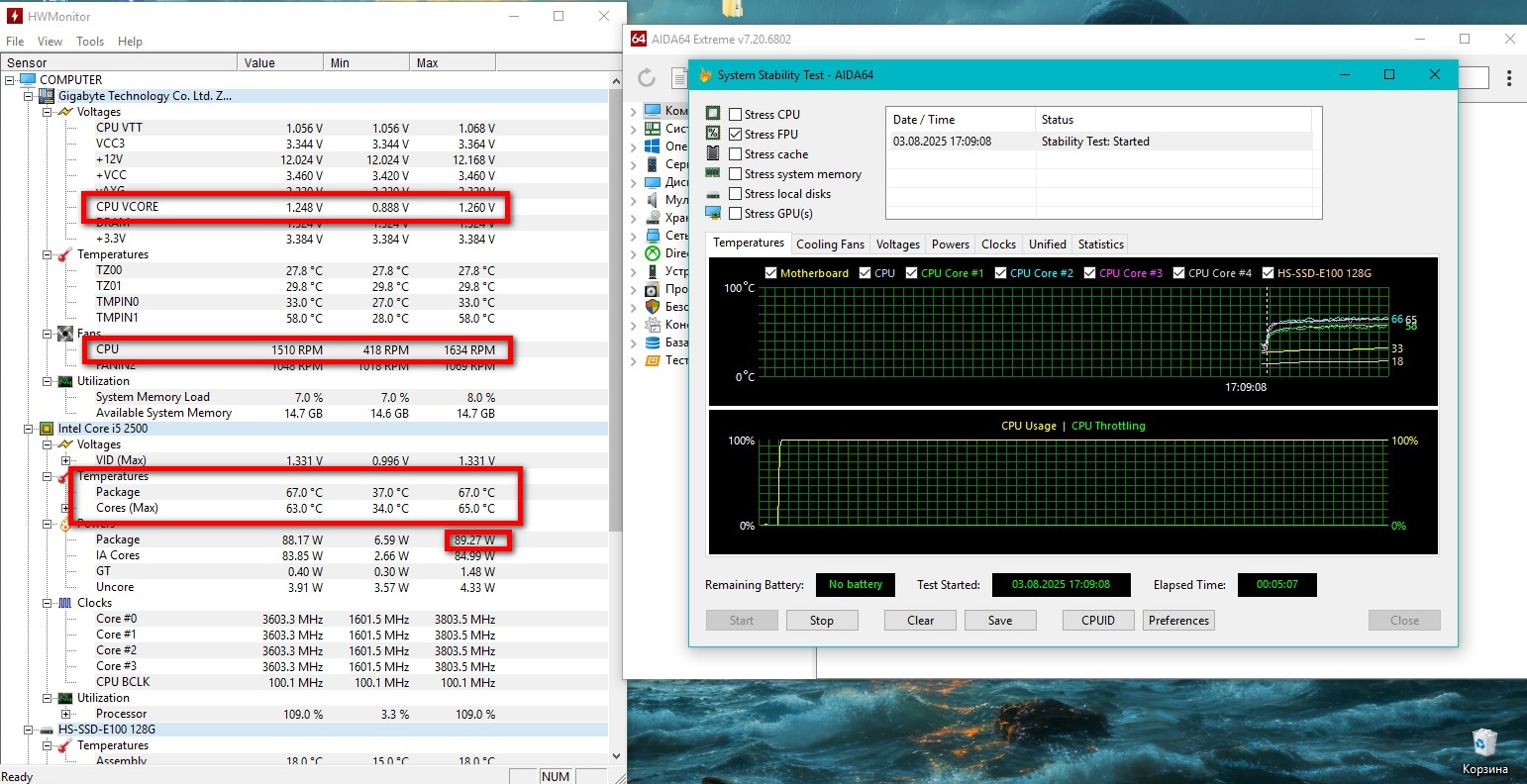Enable the Stress GPU(s) checkbox
The height and width of the screenshot is (784, 1527).
tap(735, 214)
